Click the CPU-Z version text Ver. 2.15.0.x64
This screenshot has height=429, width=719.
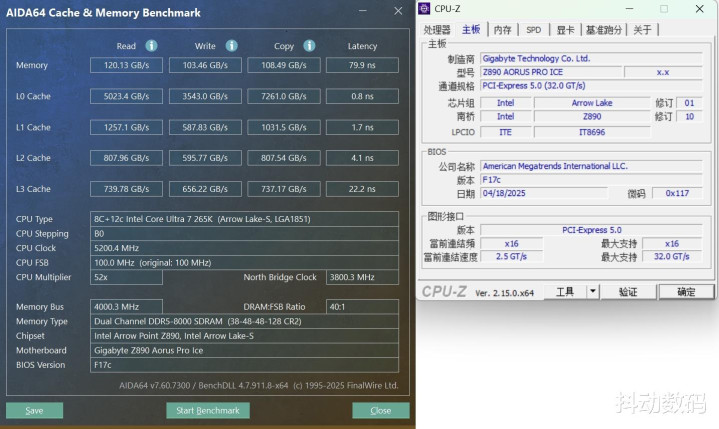tap(504, 293)
